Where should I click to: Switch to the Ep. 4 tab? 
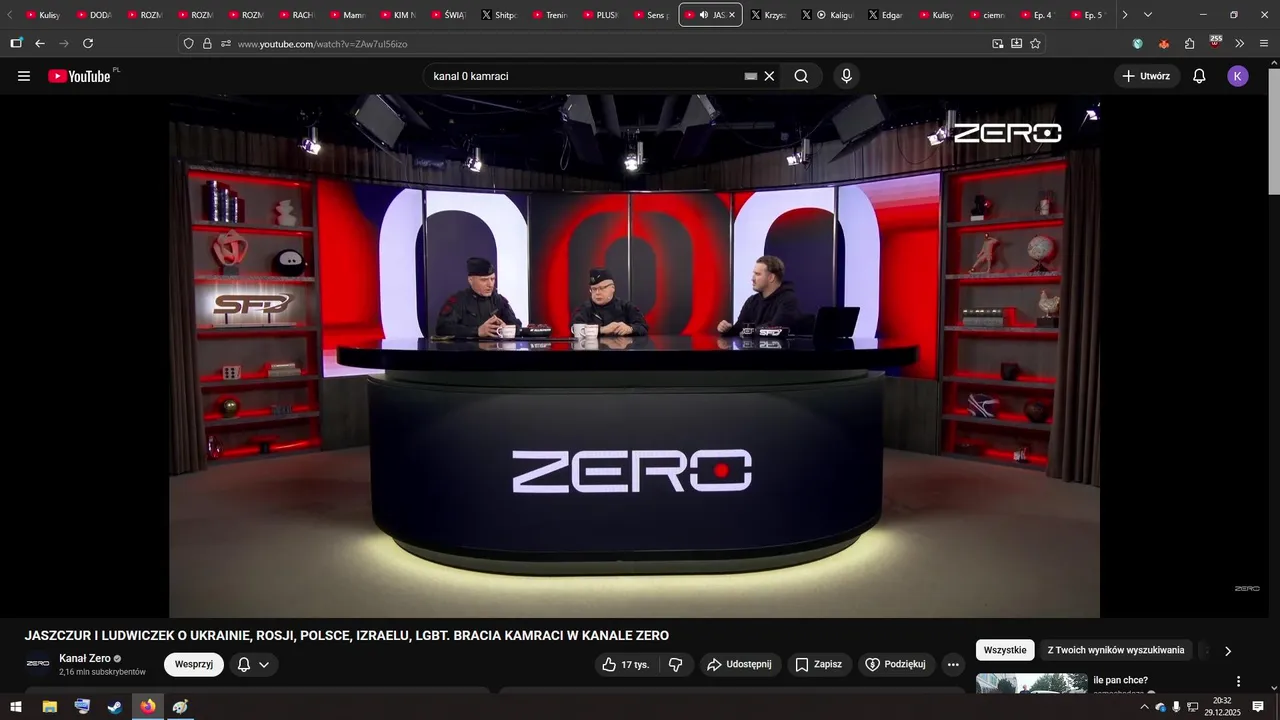(1039, 15)
